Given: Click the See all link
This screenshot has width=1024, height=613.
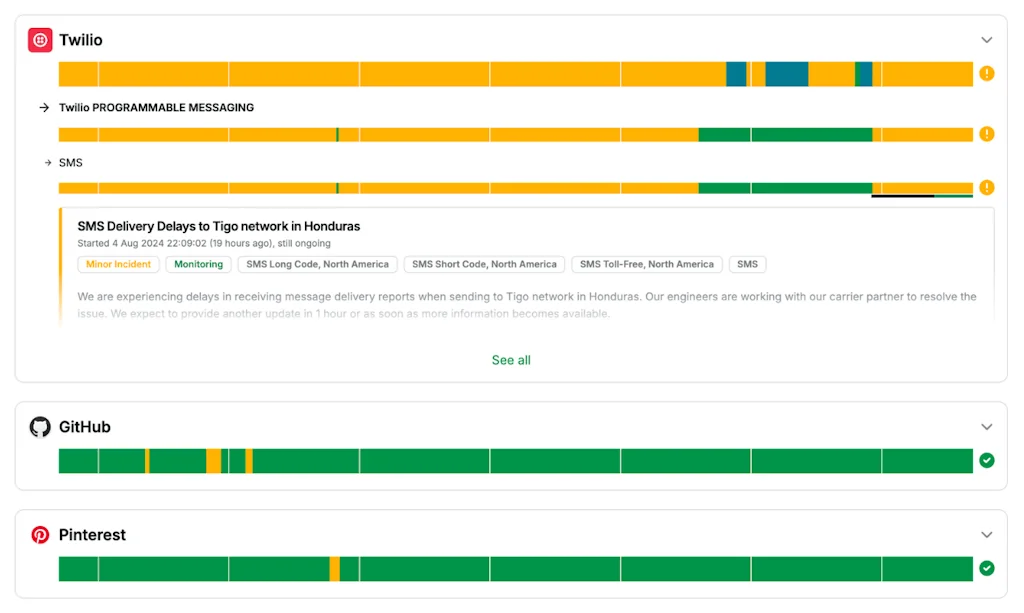Looking at the screenshot, I should point(511,360).
